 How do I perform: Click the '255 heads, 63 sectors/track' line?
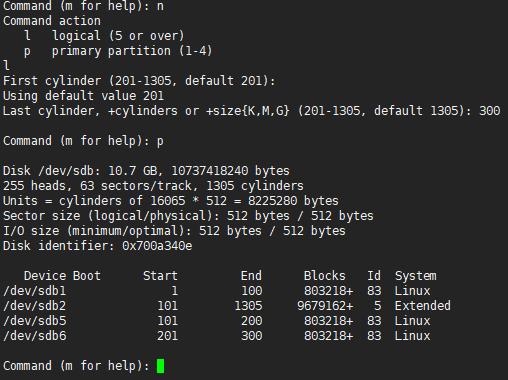(153, 186)
